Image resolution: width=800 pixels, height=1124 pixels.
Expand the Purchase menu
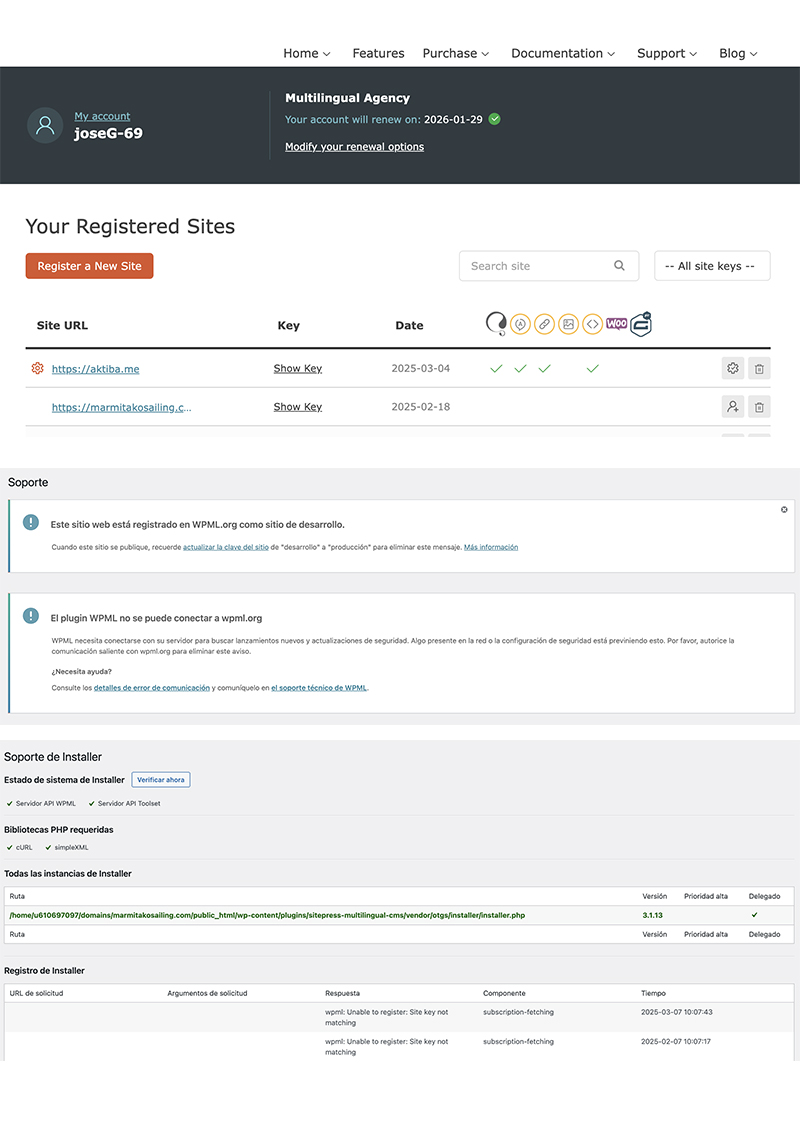point(456,53)
